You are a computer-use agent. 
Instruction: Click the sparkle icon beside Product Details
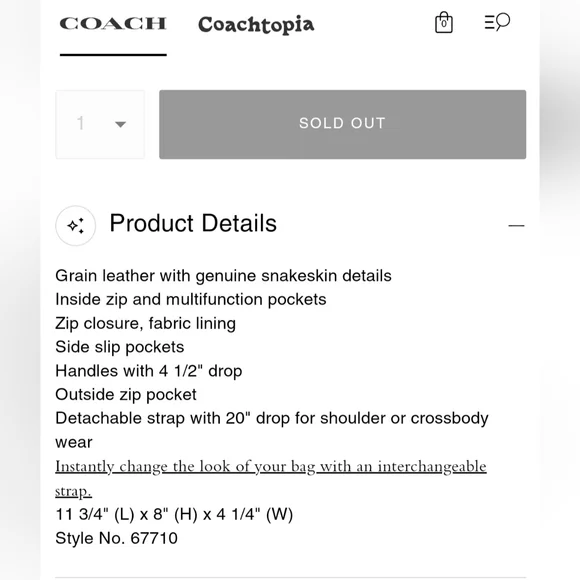click(x=75, y=226)
